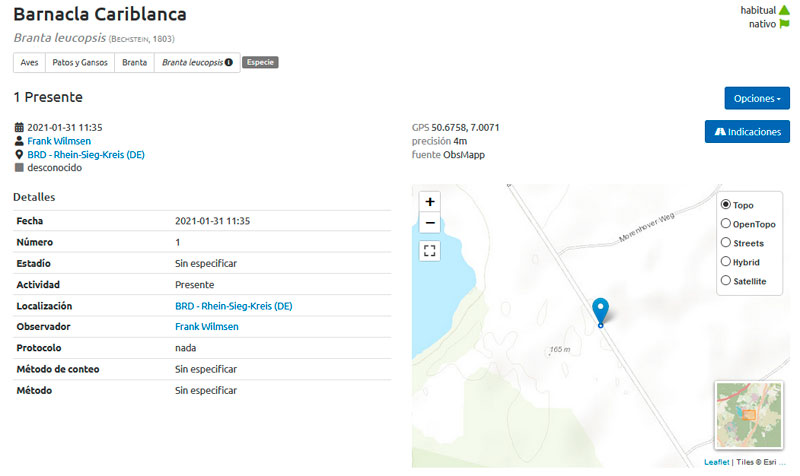This screenshot has width=800, height=476.
Task: Click the green habitual triangle icon
Action: 784,10
